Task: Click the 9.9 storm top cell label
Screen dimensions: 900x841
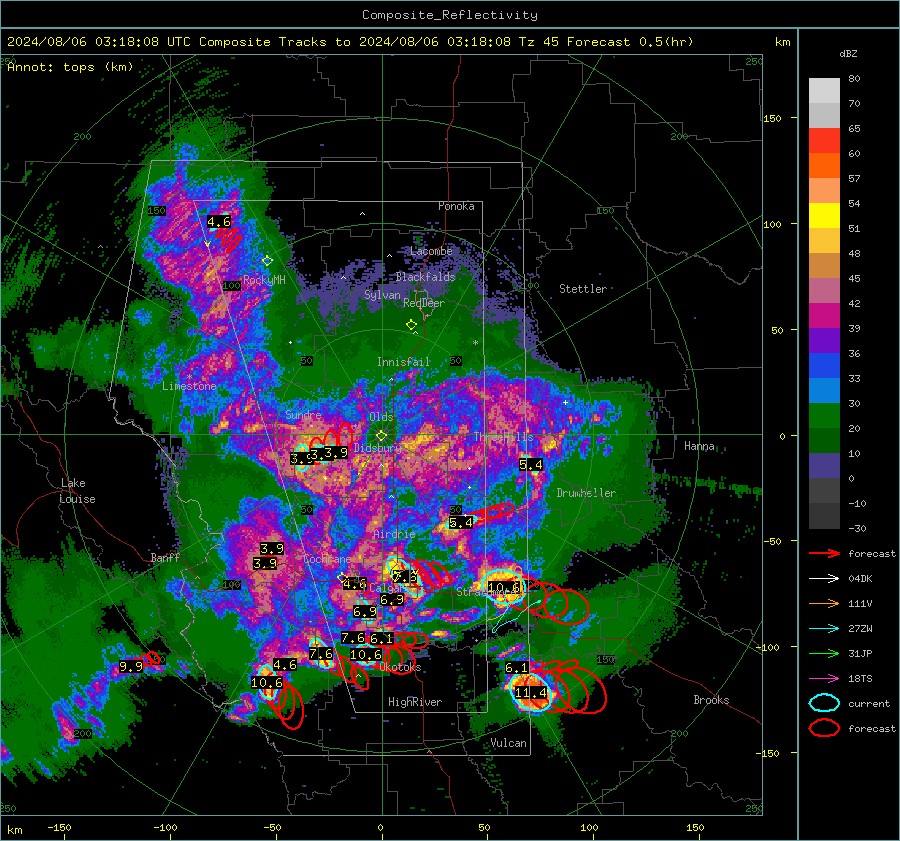Action: (131, 666)
